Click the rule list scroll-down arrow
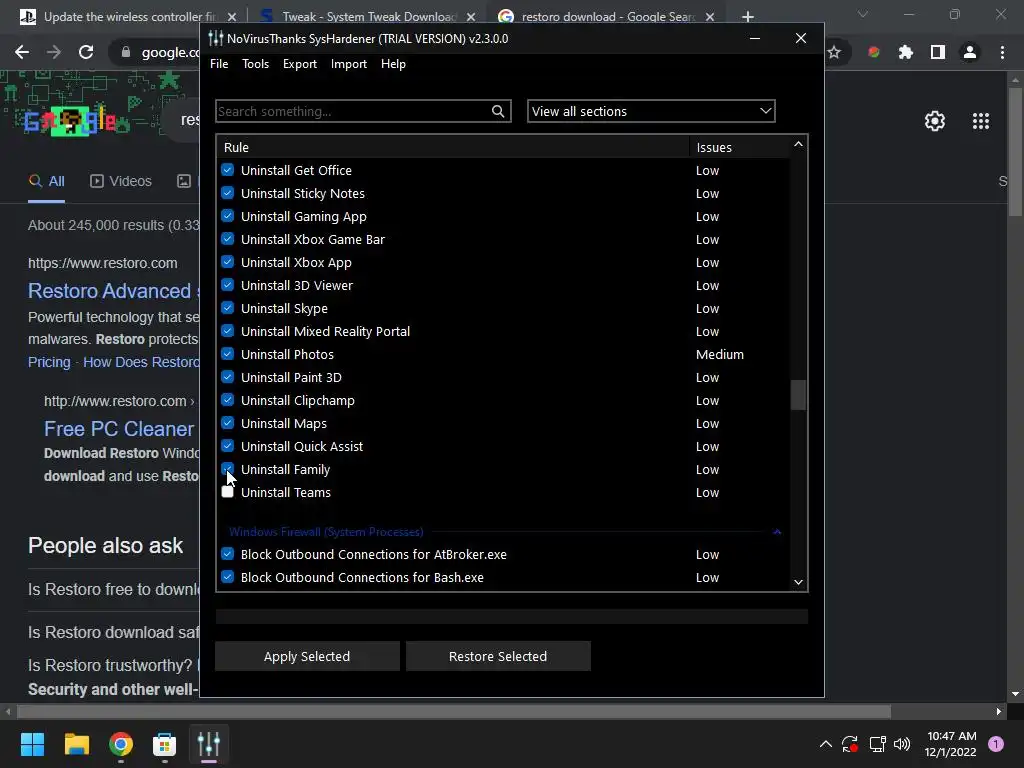This screenshot has width=1024, height=768. coord(798,582)
